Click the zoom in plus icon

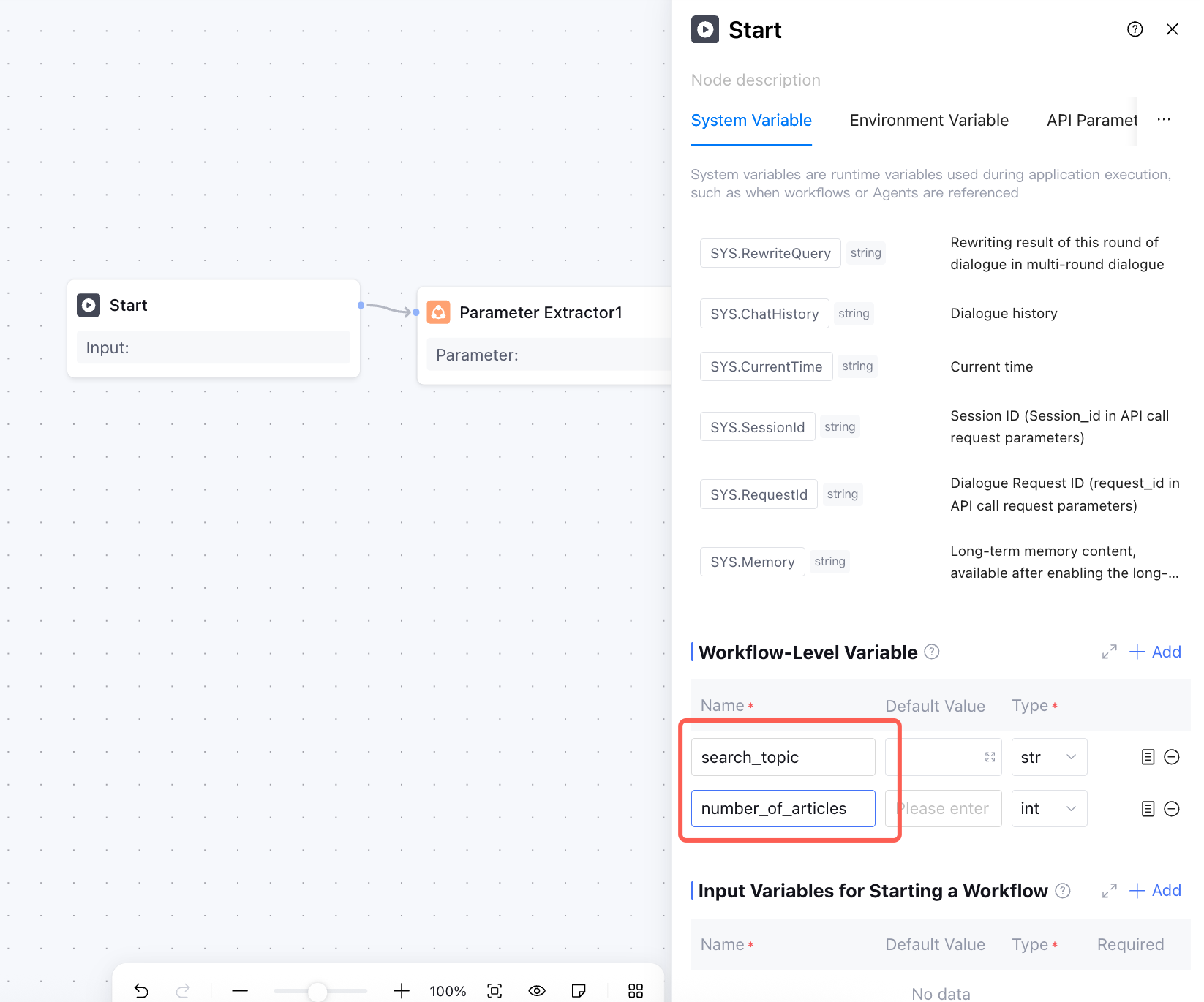tap(402, 991)
